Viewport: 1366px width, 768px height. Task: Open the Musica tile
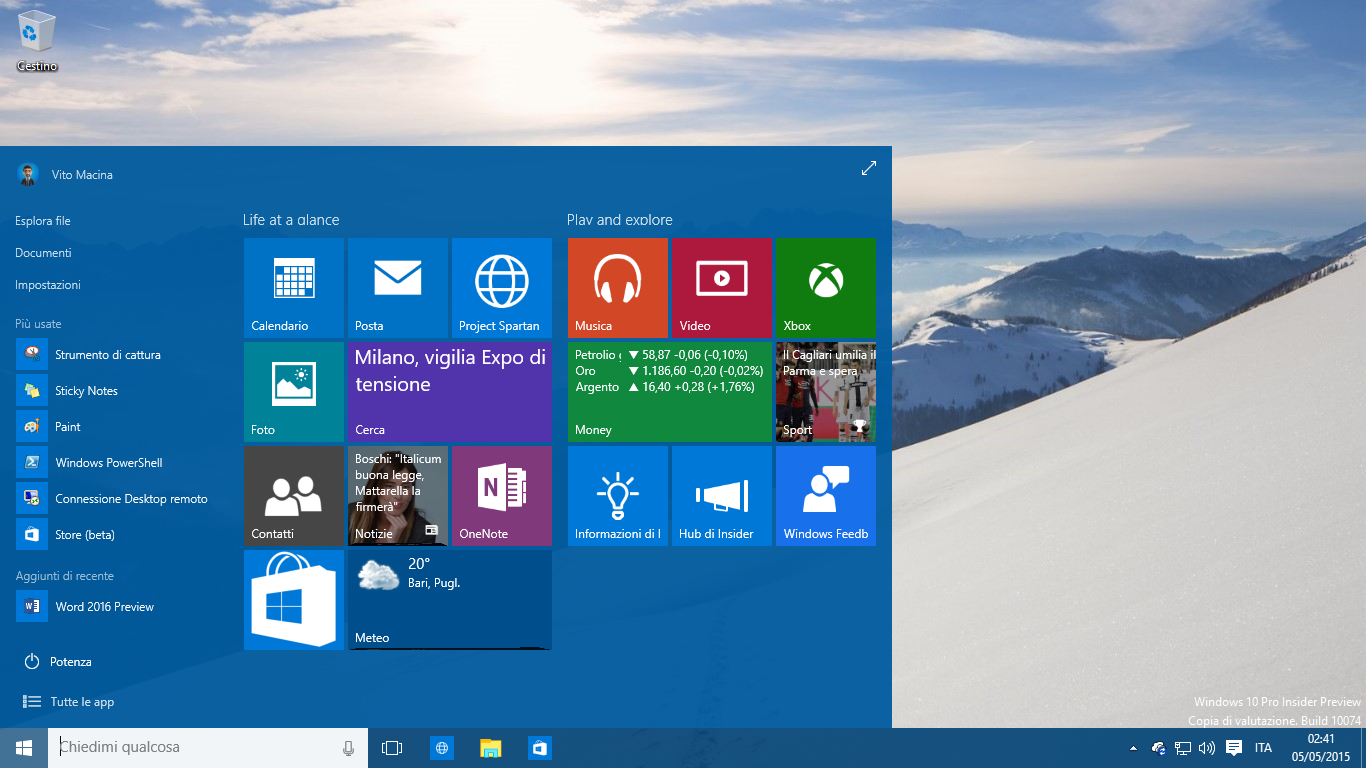(x=618, y=288)
